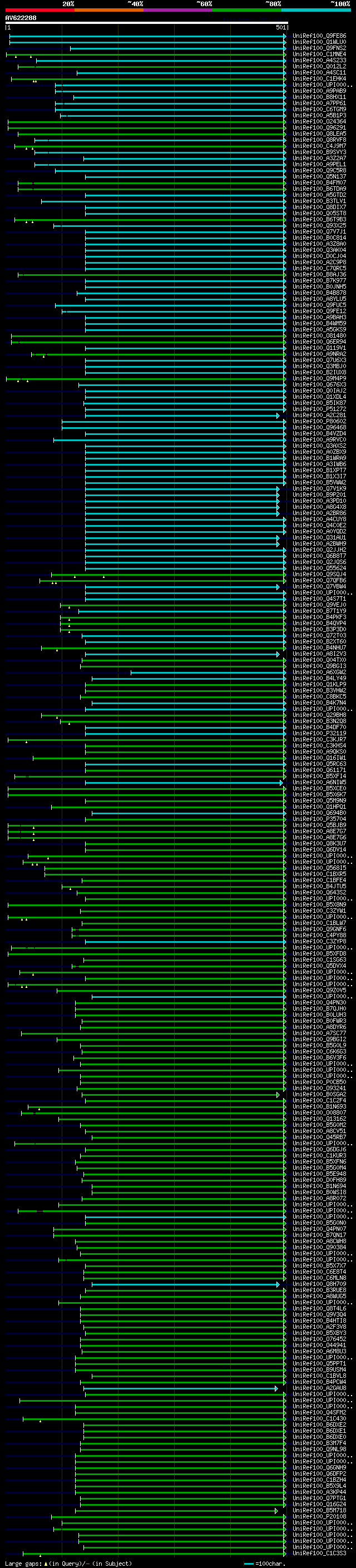Select the UniRef100_O24364 label
356x1568 pixels.
pyautogui.click(x=319, y=122)
